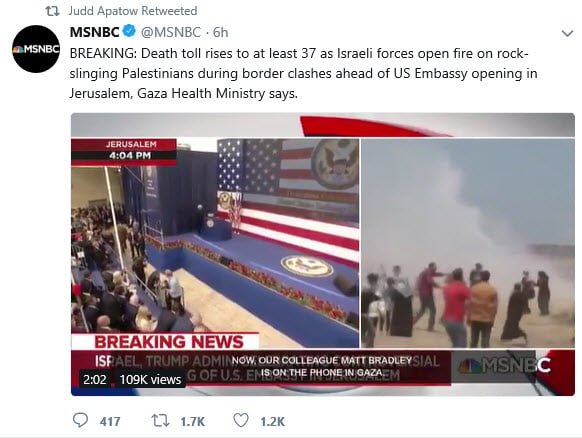Click the 109K views label
Image resolution: width=582 pixels, height=438 pixels.
(150, 379)
